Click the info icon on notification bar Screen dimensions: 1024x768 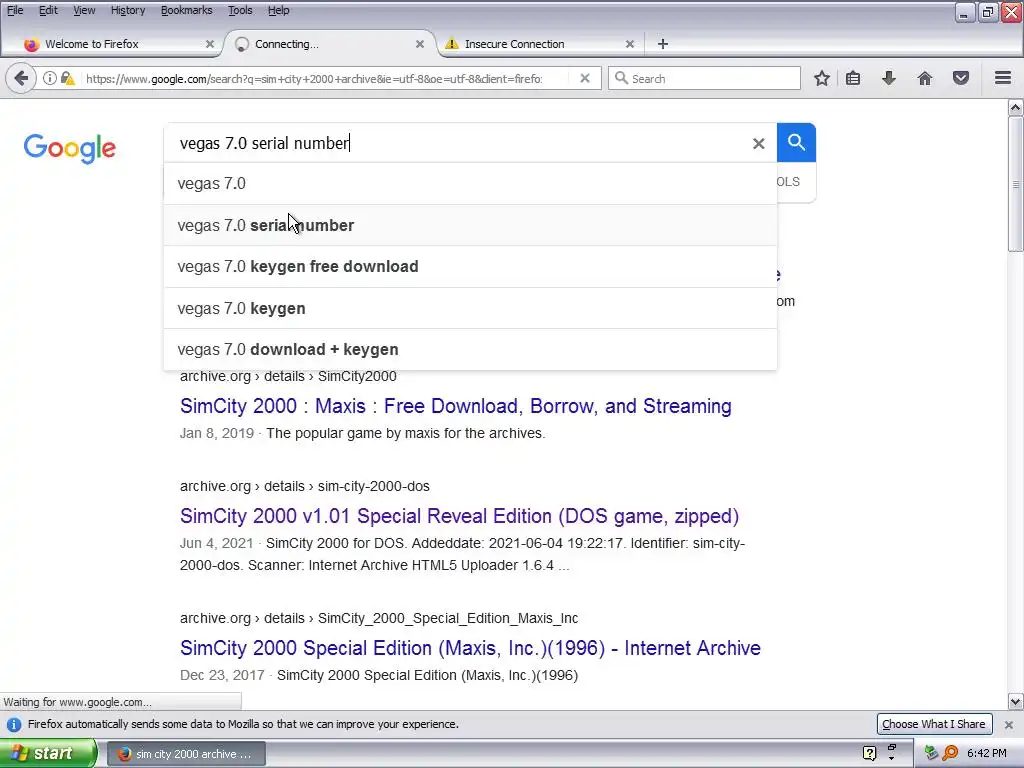pyautogui.click(x=14, y=724)
